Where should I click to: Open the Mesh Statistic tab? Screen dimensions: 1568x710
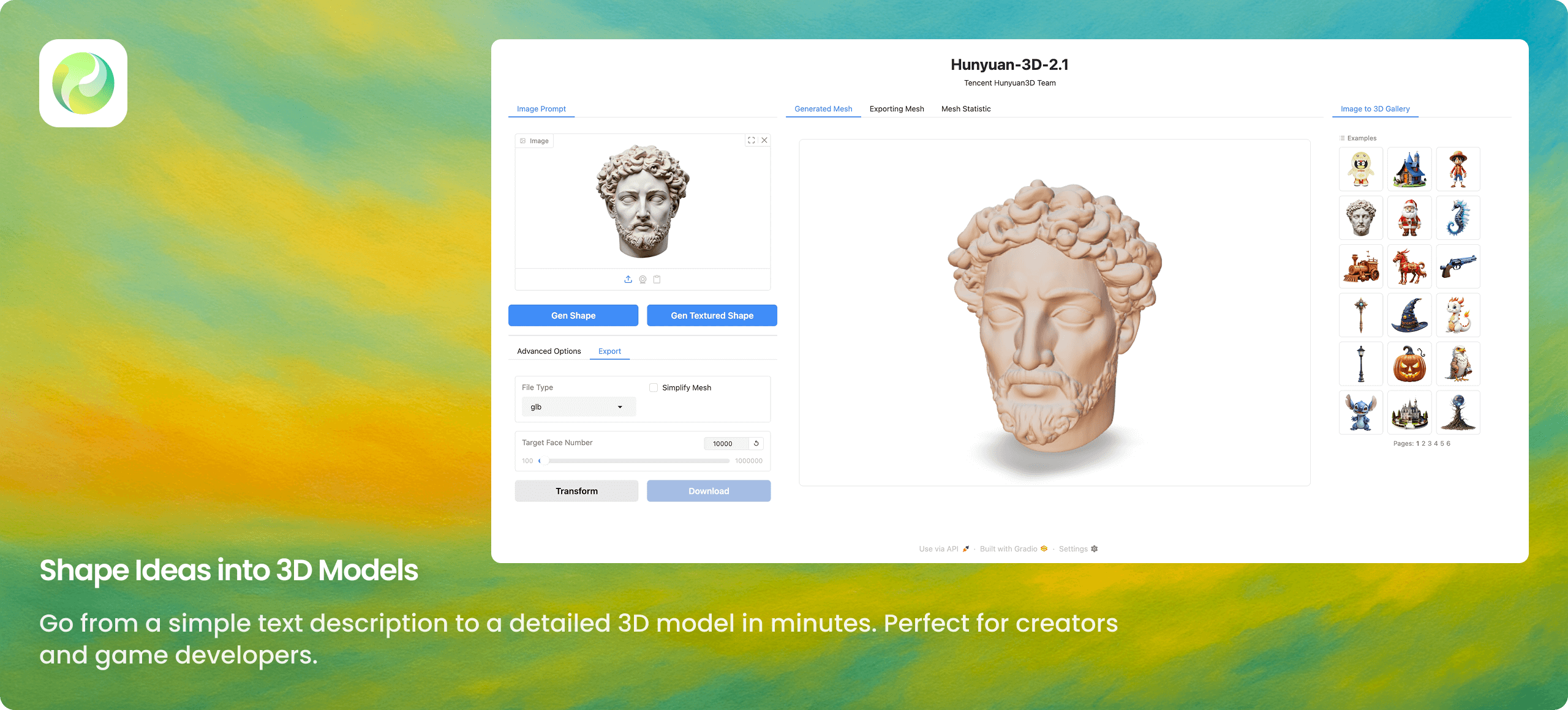966,109
